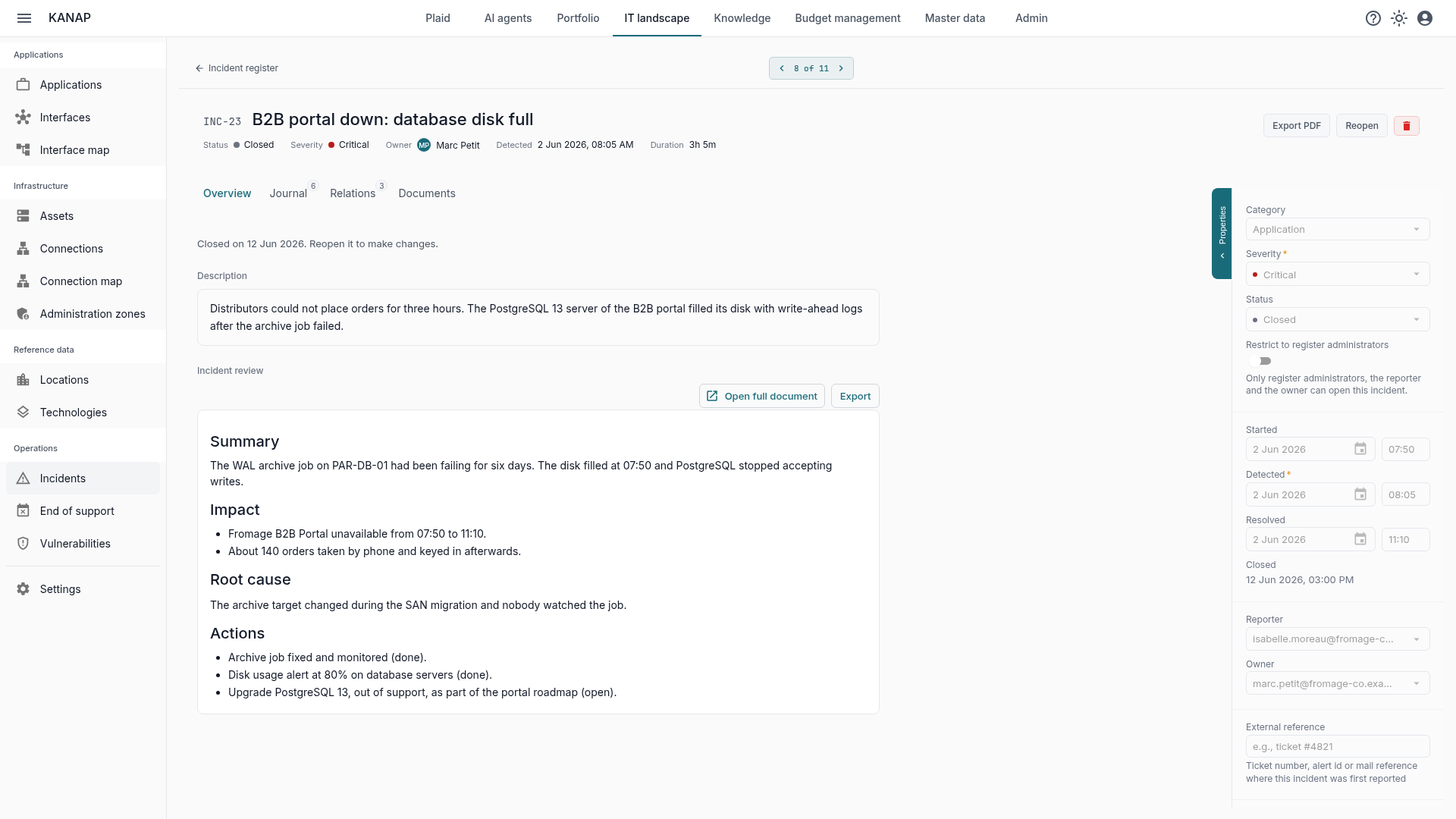Toggle Restrict to register administrators switch
The height and width of the screenshot is (819, 1456).
pos(1260,362)
